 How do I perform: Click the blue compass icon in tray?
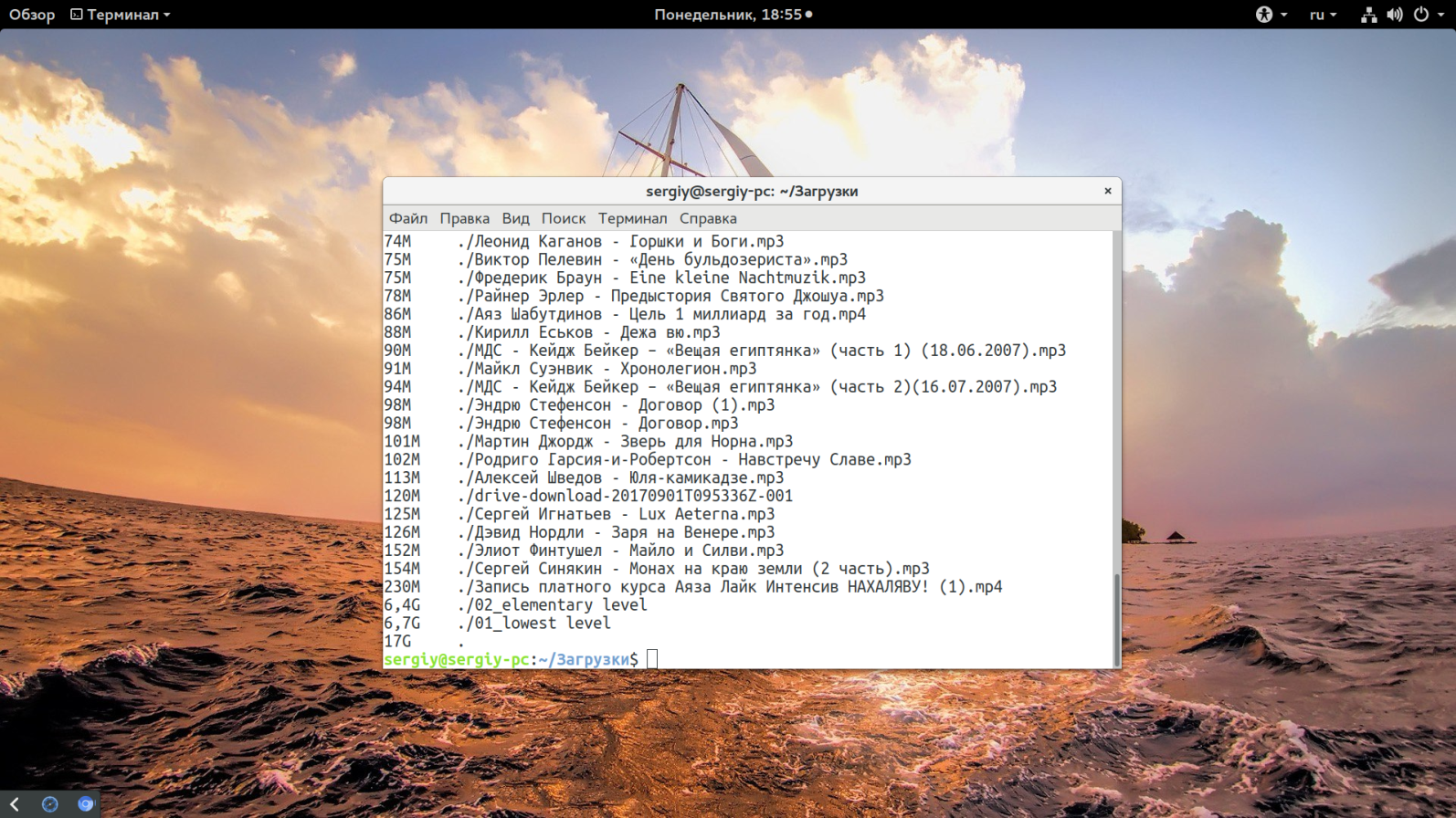coord(50,803)
